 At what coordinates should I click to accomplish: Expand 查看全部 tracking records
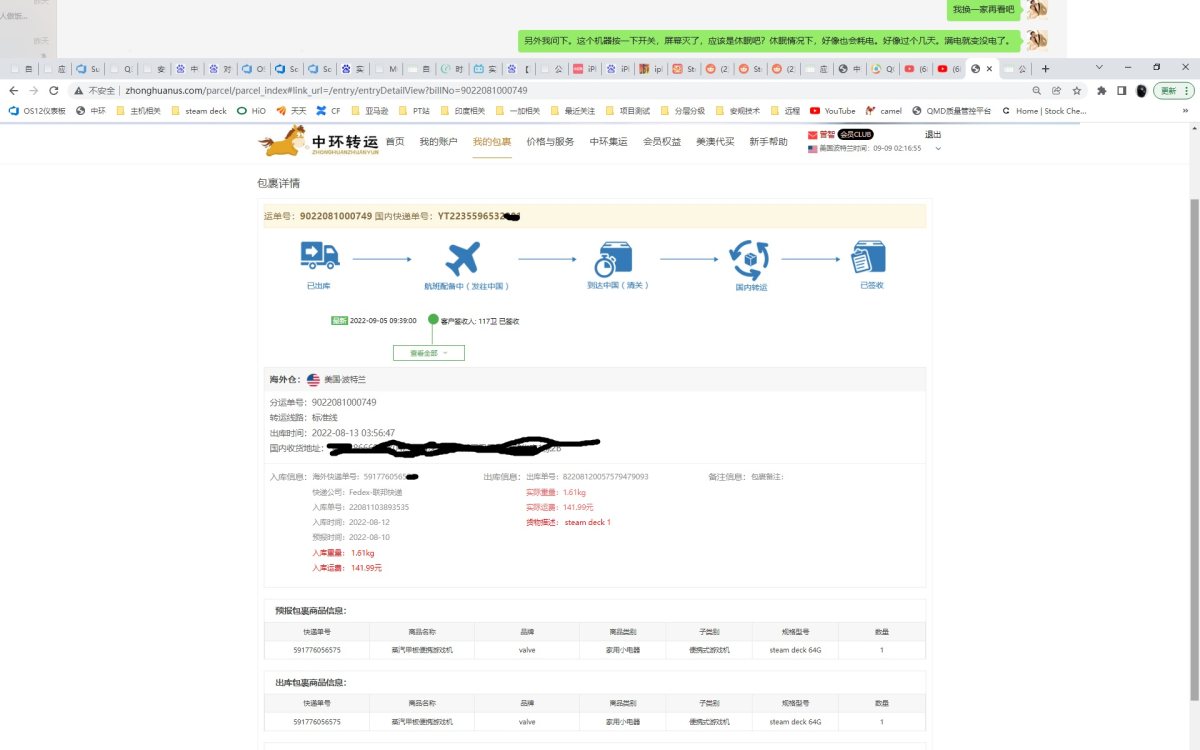429,353
